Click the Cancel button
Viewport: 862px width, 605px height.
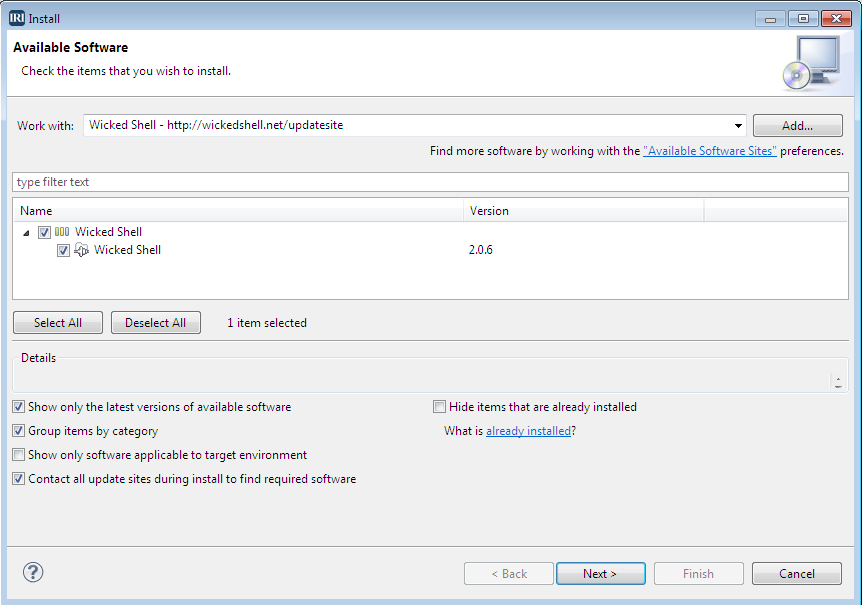coord(797,574)
